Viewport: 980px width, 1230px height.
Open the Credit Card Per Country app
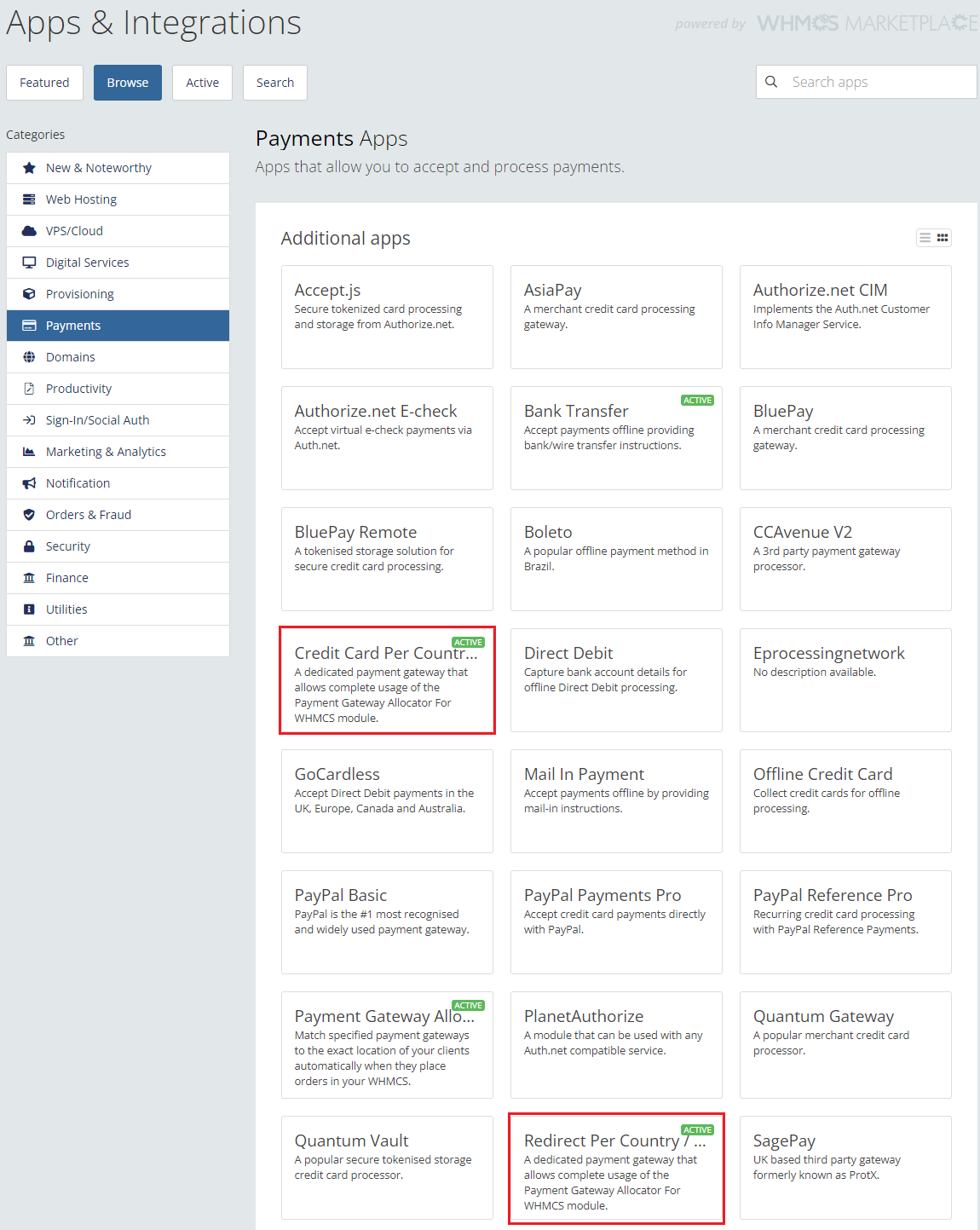click(x=387, y=680)
